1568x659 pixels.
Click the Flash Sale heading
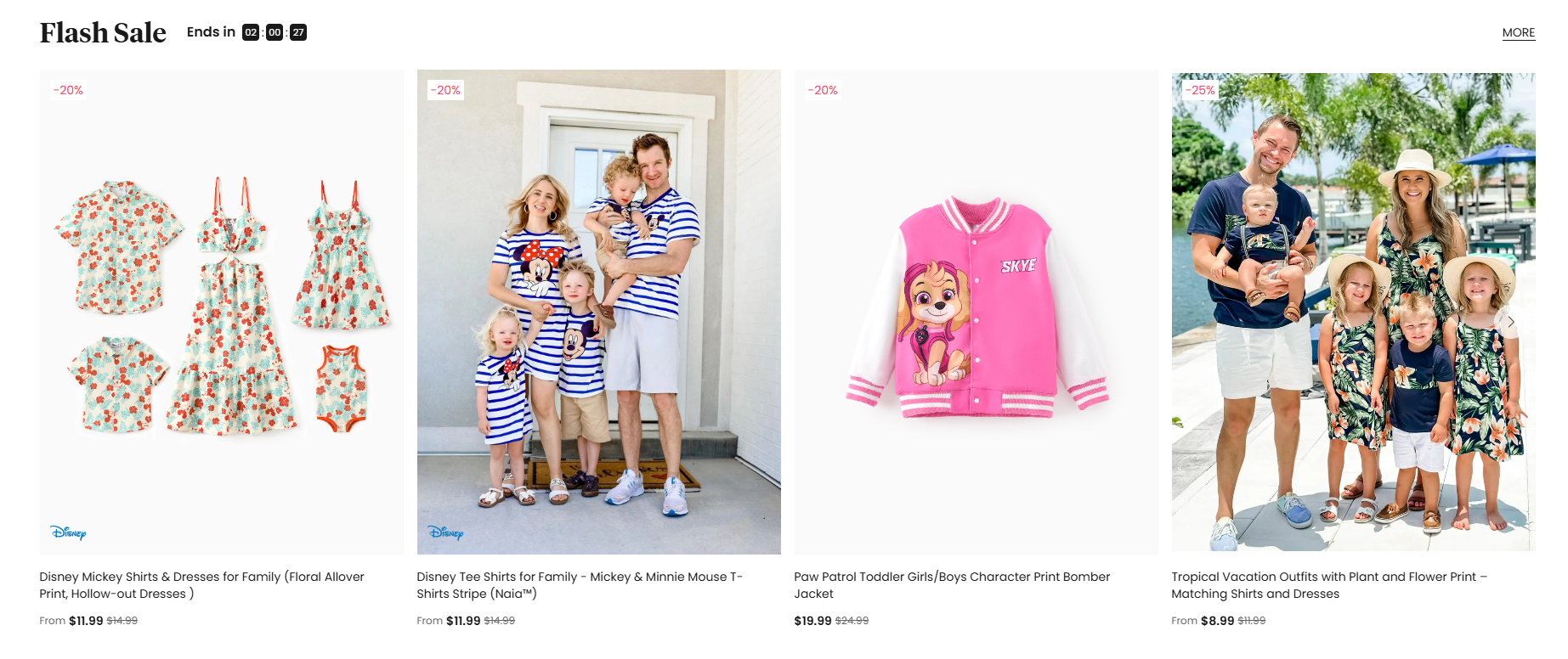[103, 32]
